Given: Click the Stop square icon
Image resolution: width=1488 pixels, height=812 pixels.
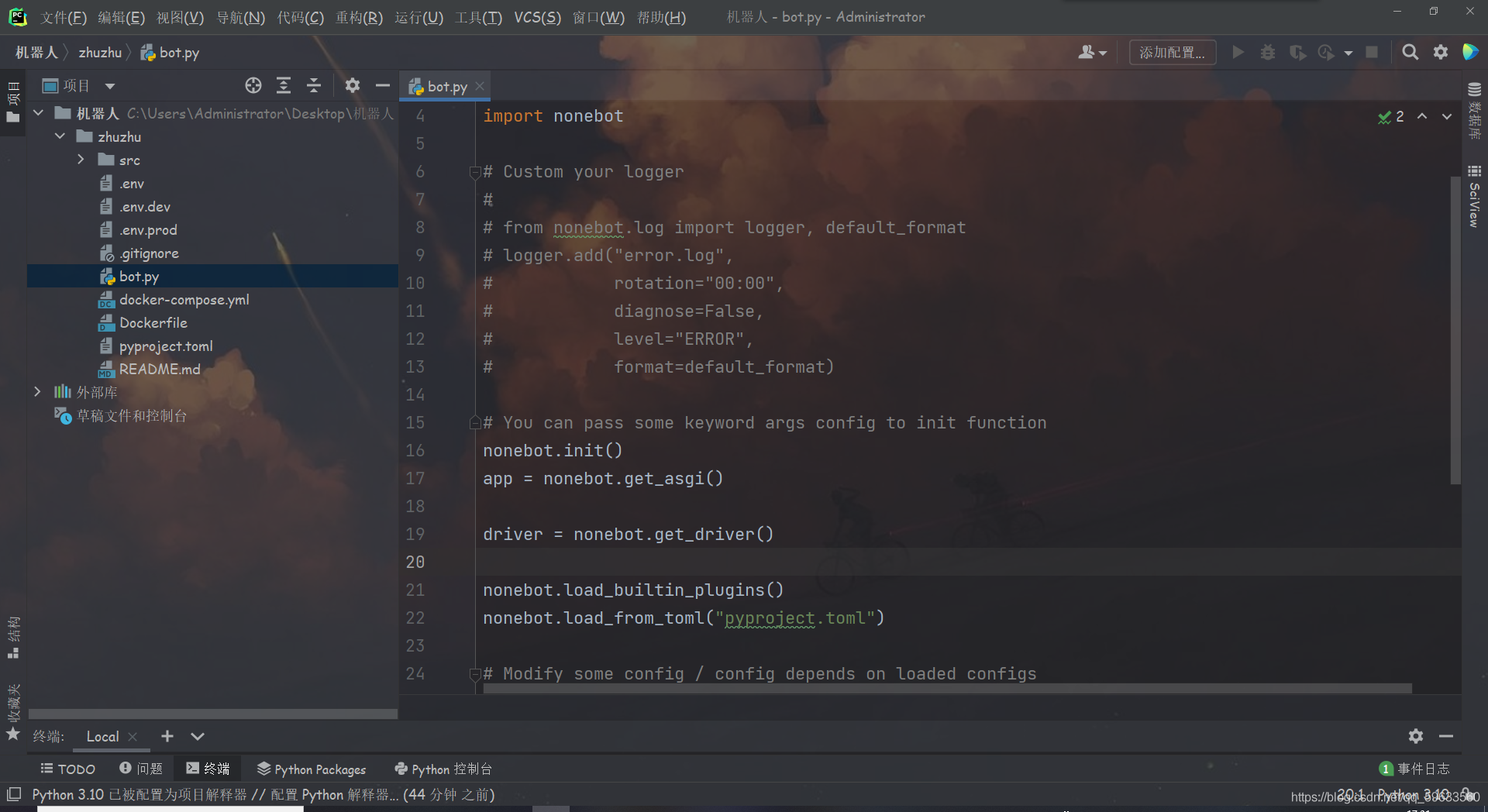Looking at the screenshot, I should coord(1372,52).
